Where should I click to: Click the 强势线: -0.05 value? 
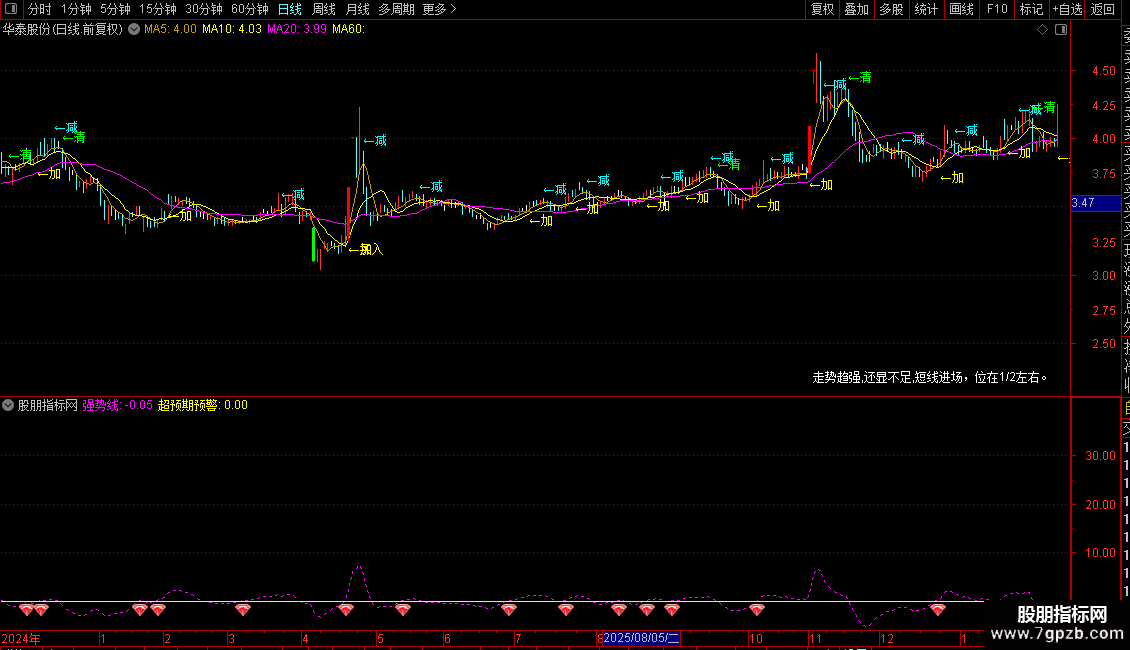pyautogui.click(x=117, y=405)
